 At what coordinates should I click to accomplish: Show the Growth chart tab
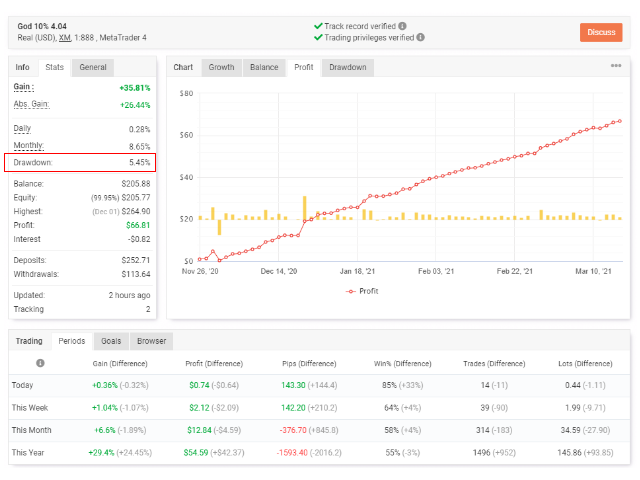(x=221, y=68)
